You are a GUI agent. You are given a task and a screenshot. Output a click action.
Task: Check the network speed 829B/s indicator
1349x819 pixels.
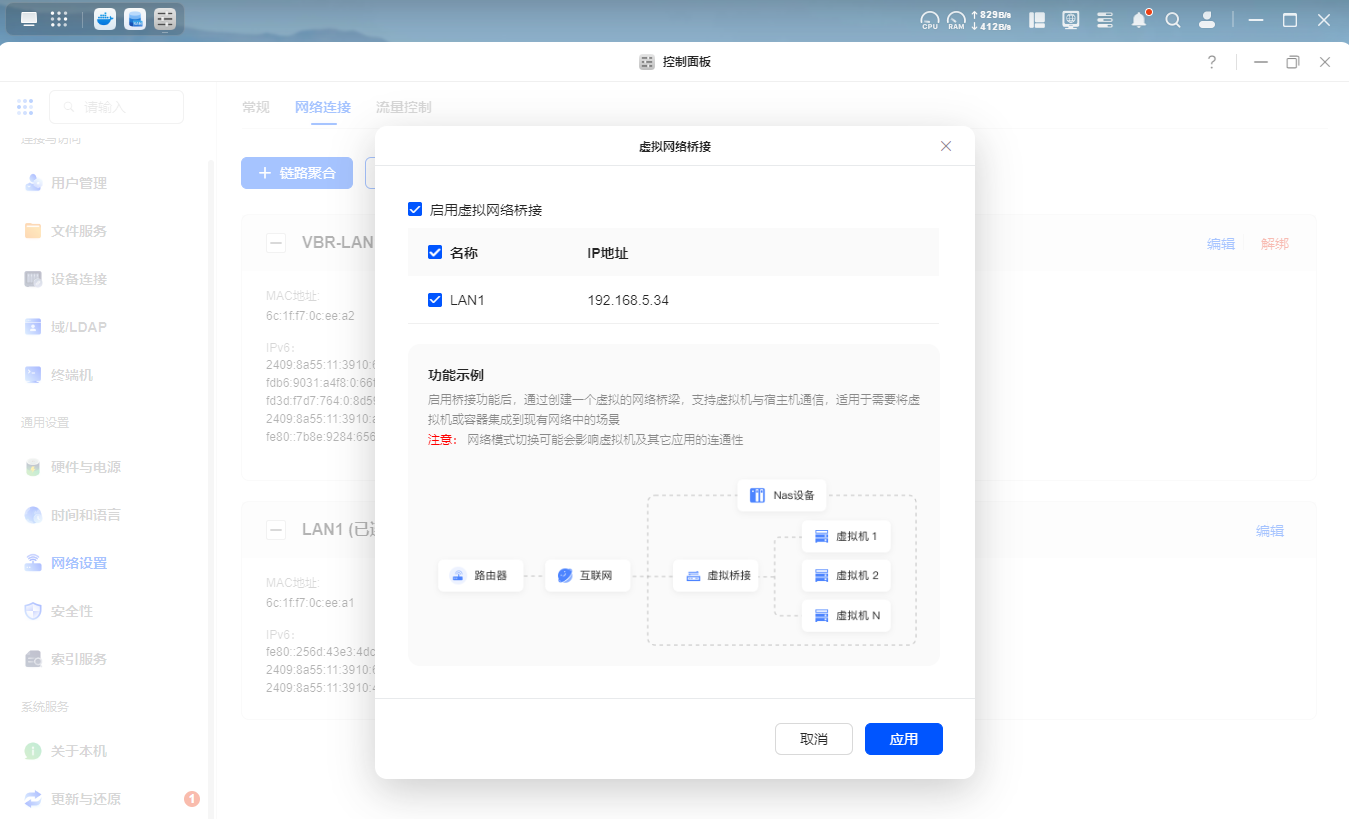coord(994,13)
